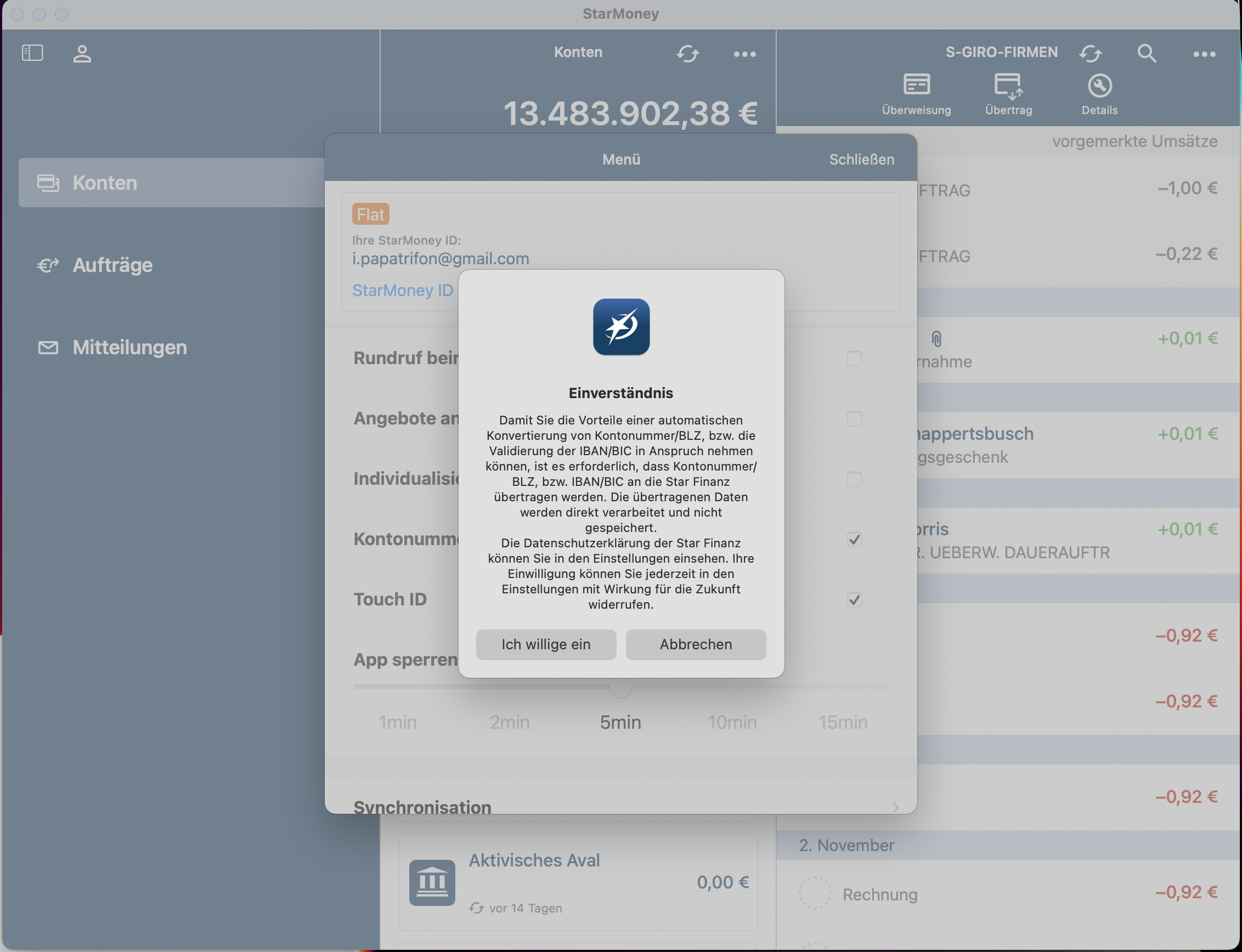The width and height of the screenshot is (1242, 952).
Task: Click StarMoney app logo in dialog
Action: coord(622,327)
